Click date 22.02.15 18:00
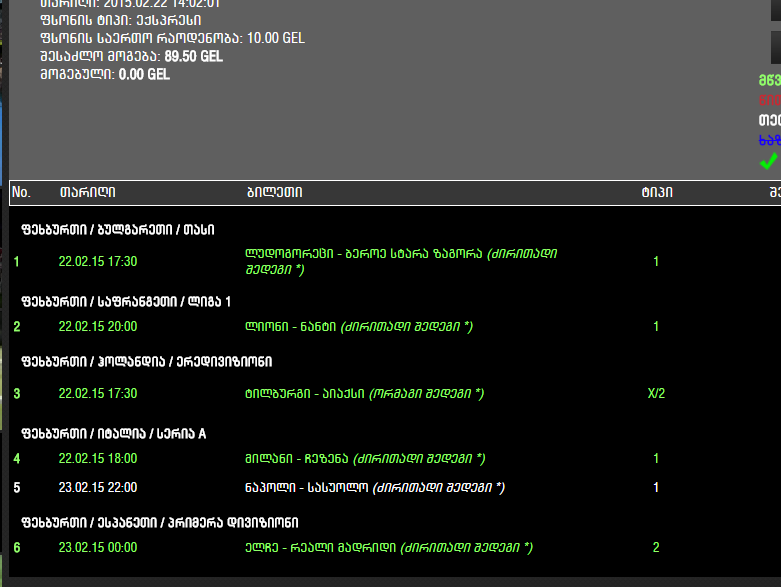Image resolution: width=781 pixels, height=587 pixels. pyautogui.click(x=98, y=459)
